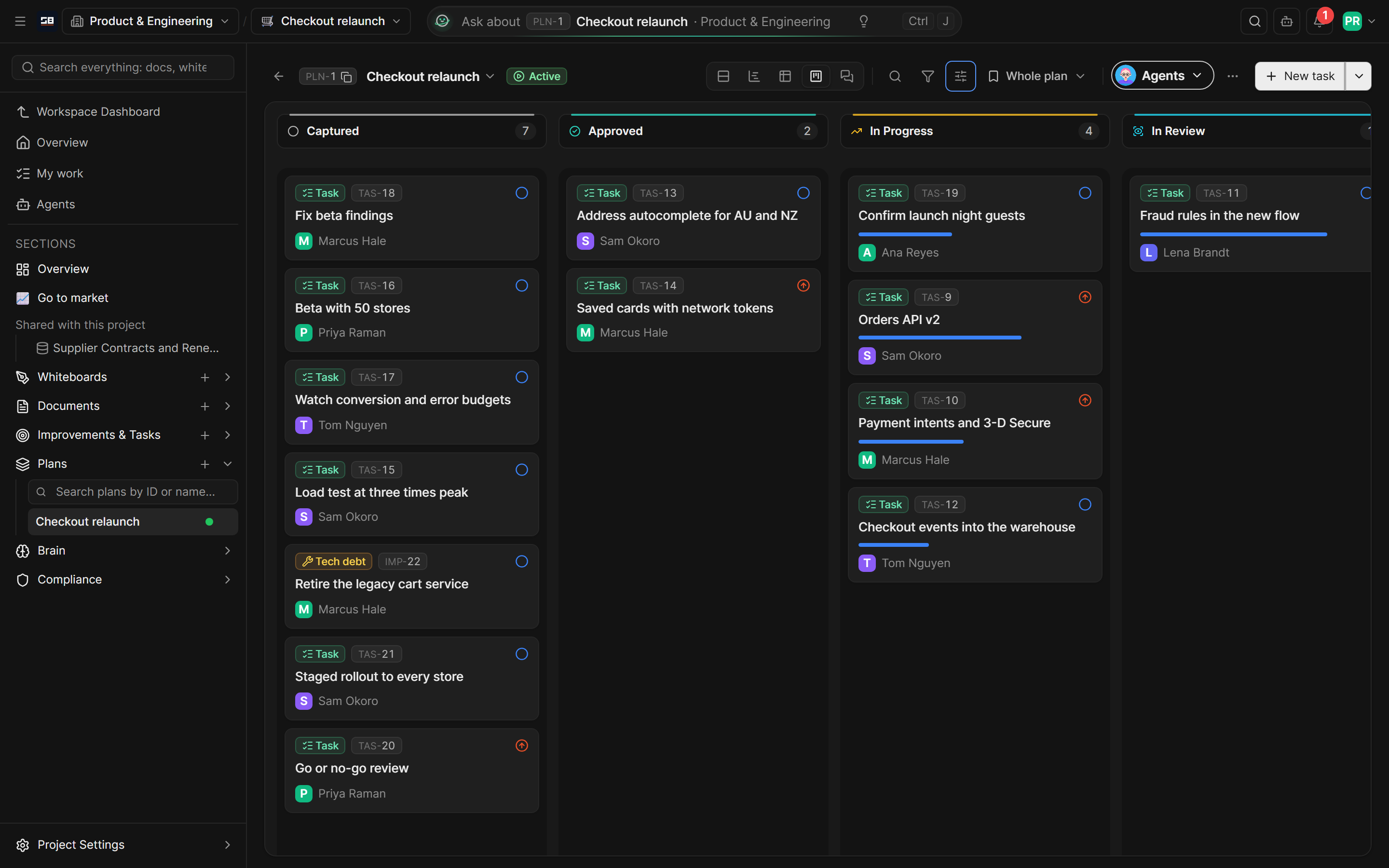Click the Search plans by ID field

[133, 492]
